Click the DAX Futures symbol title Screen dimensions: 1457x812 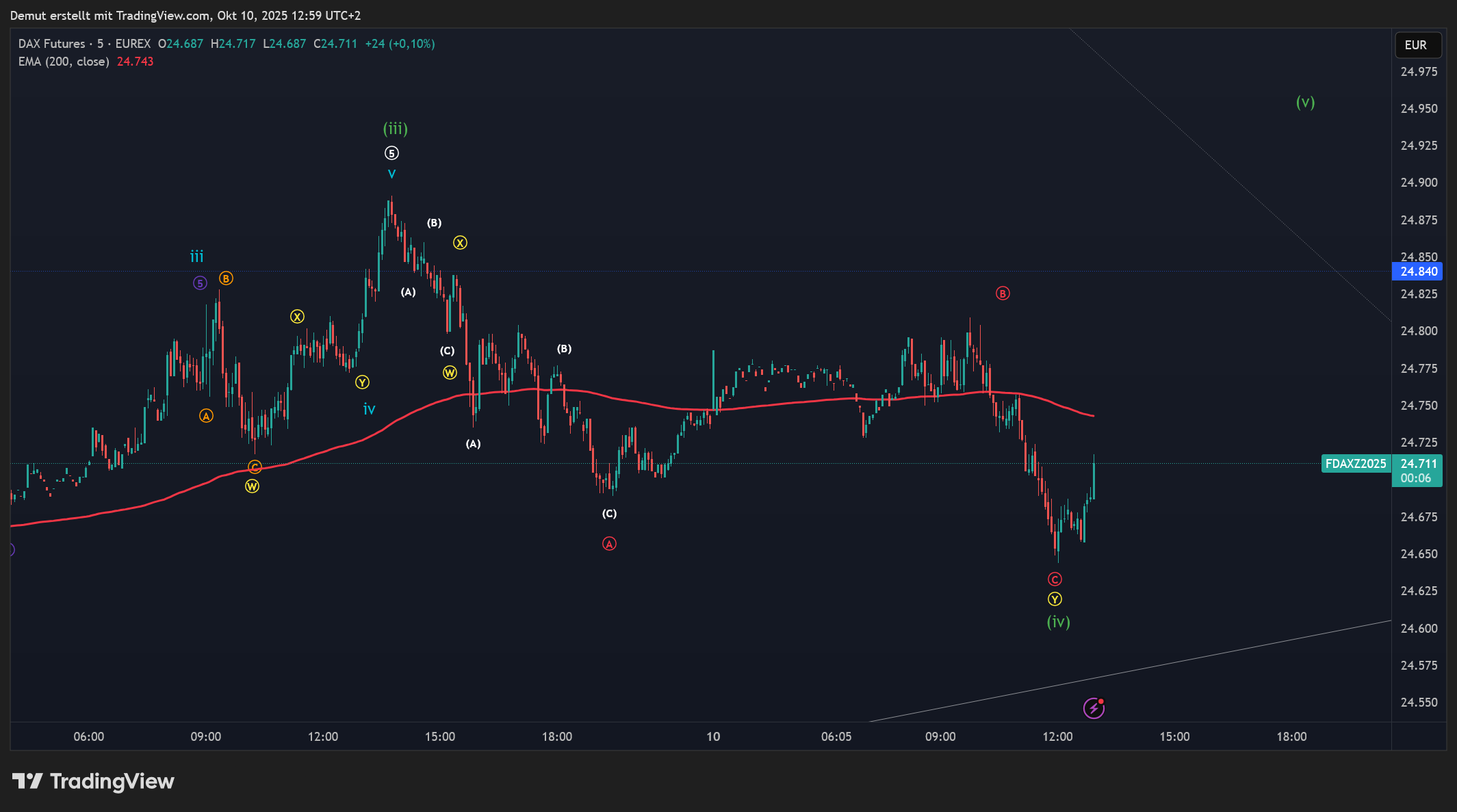pos(52,44)
